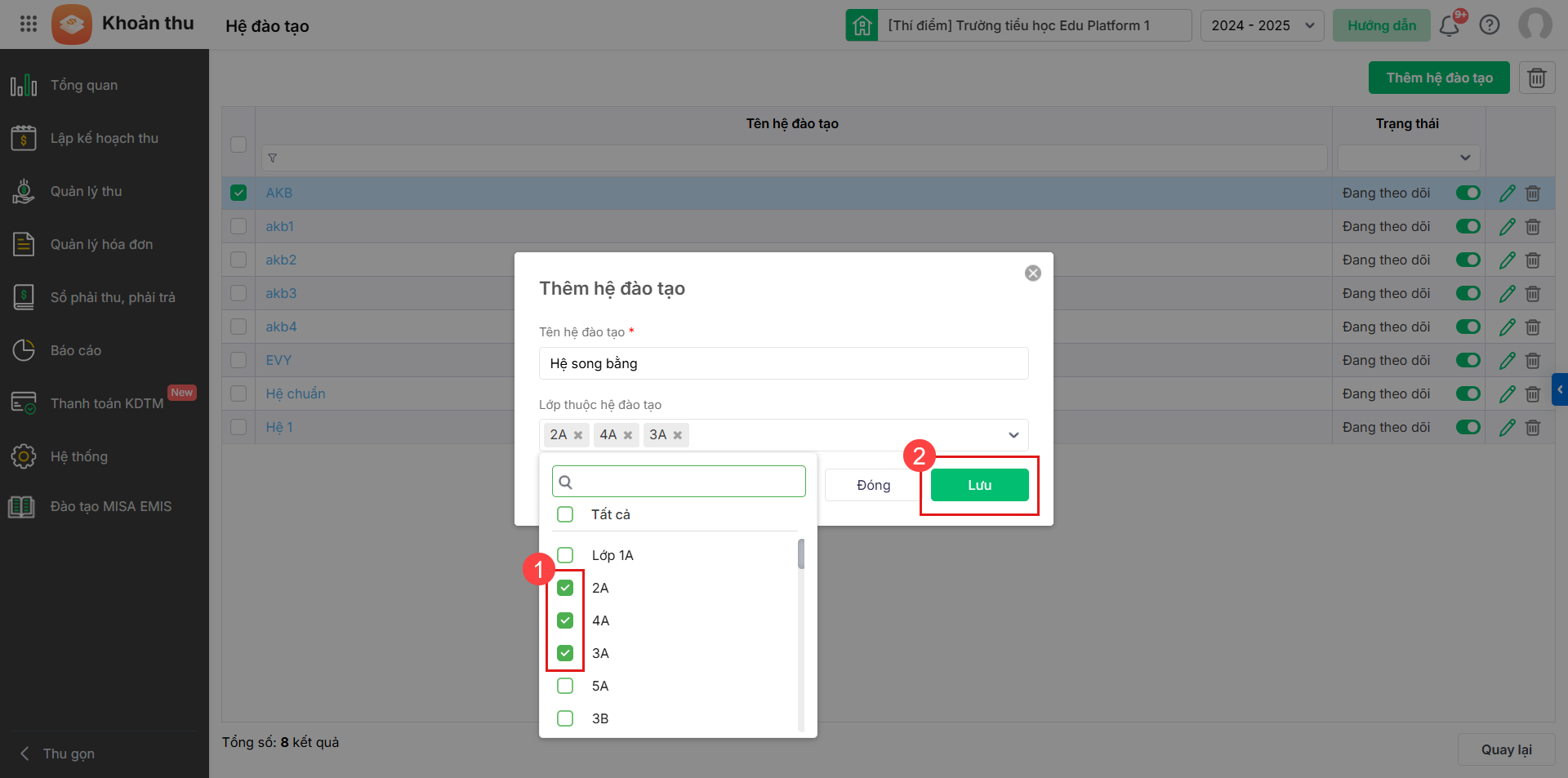Viewport: 1568px width, 778px height.
Task: Click the notification bell icon
Action: 1449,25
